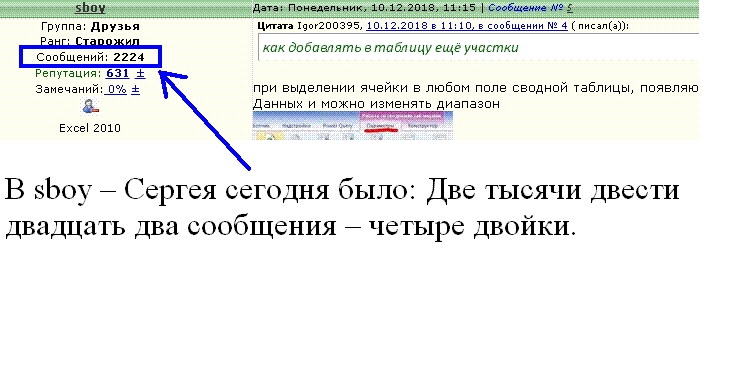Open the 0% remarks link
This screenshot has width=747, height=380.
116,89
